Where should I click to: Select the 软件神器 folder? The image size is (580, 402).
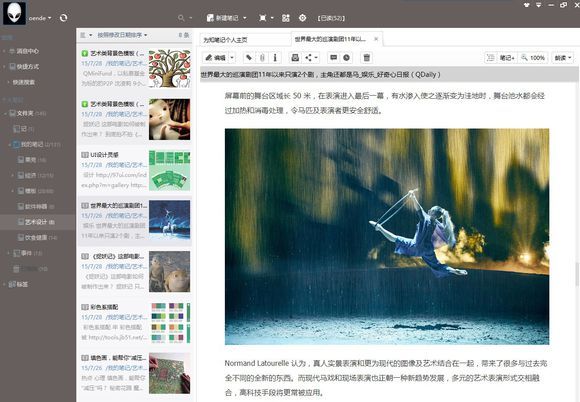36,206
